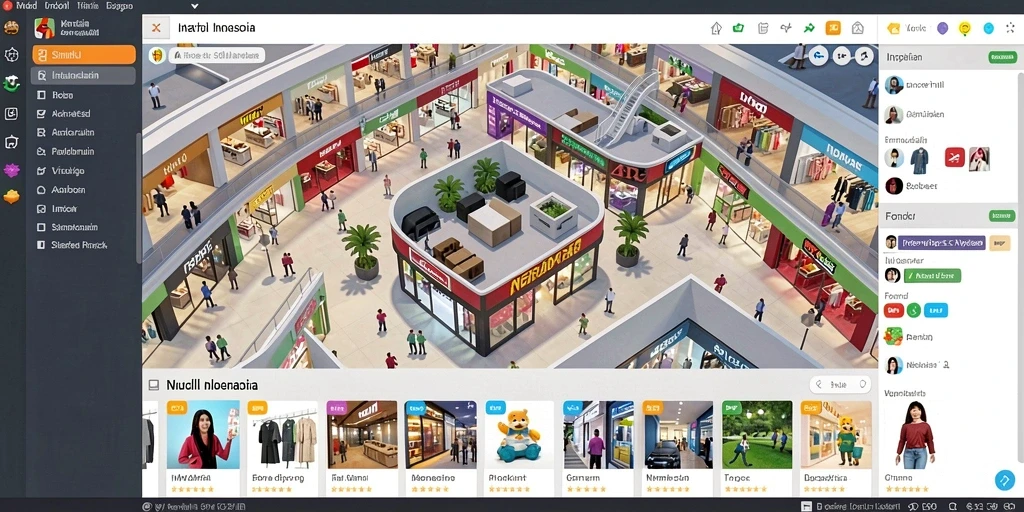1024x512 pixels.
Task: Click the green circle tag beside the red pill
Action: coord(914,310)
